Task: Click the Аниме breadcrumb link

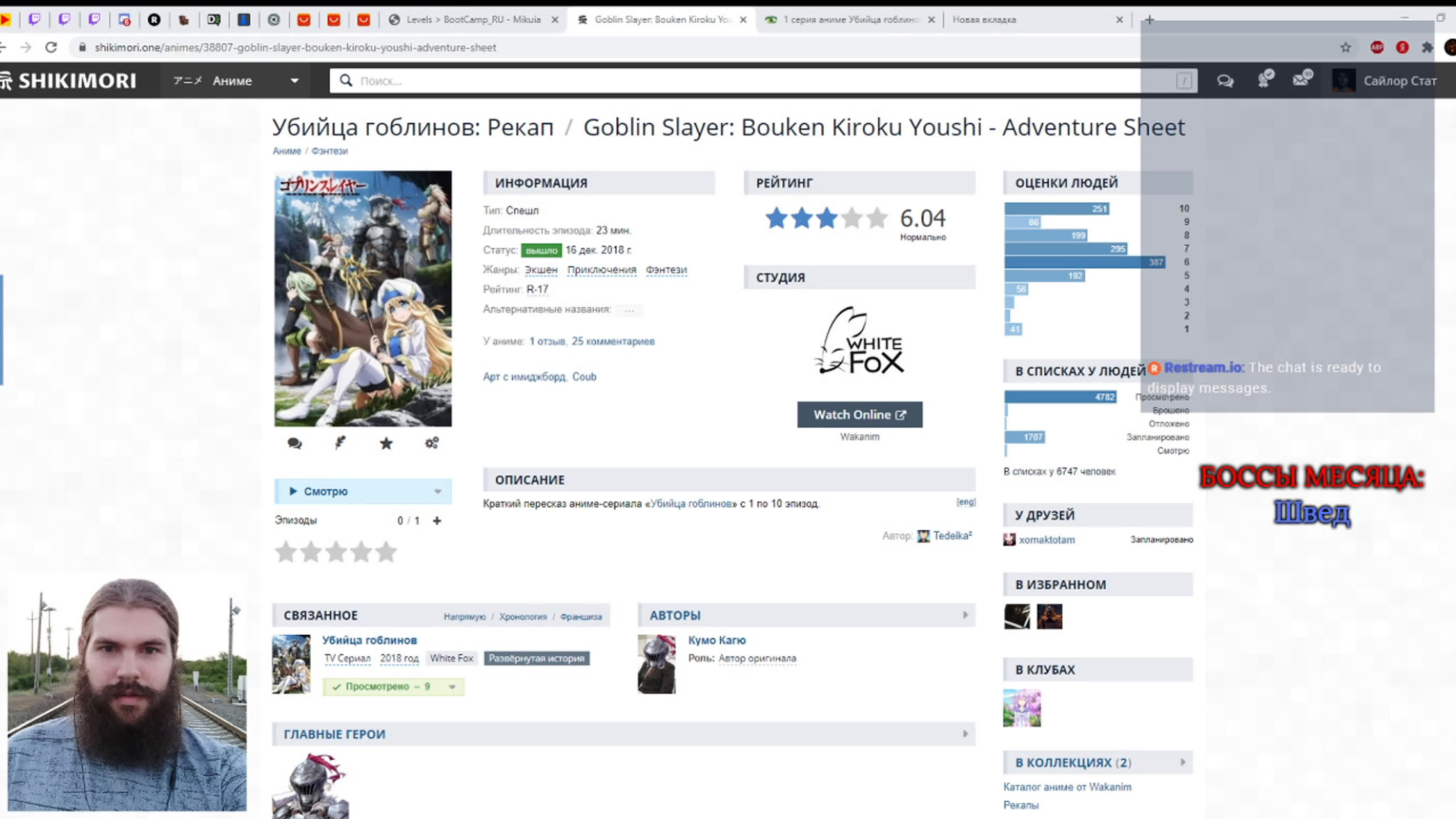Action: [x=287, y=151]
